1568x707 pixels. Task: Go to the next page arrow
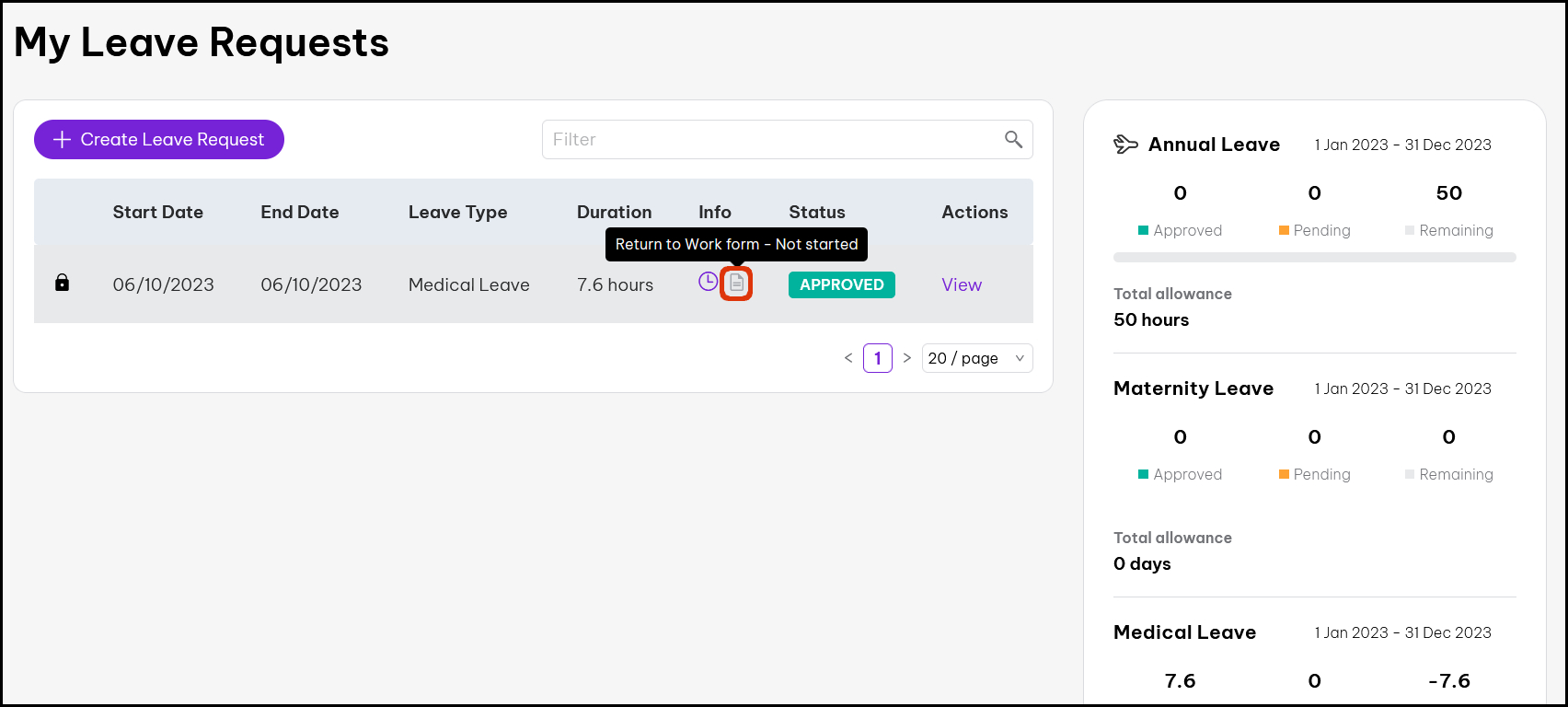[x=906, y=358]
